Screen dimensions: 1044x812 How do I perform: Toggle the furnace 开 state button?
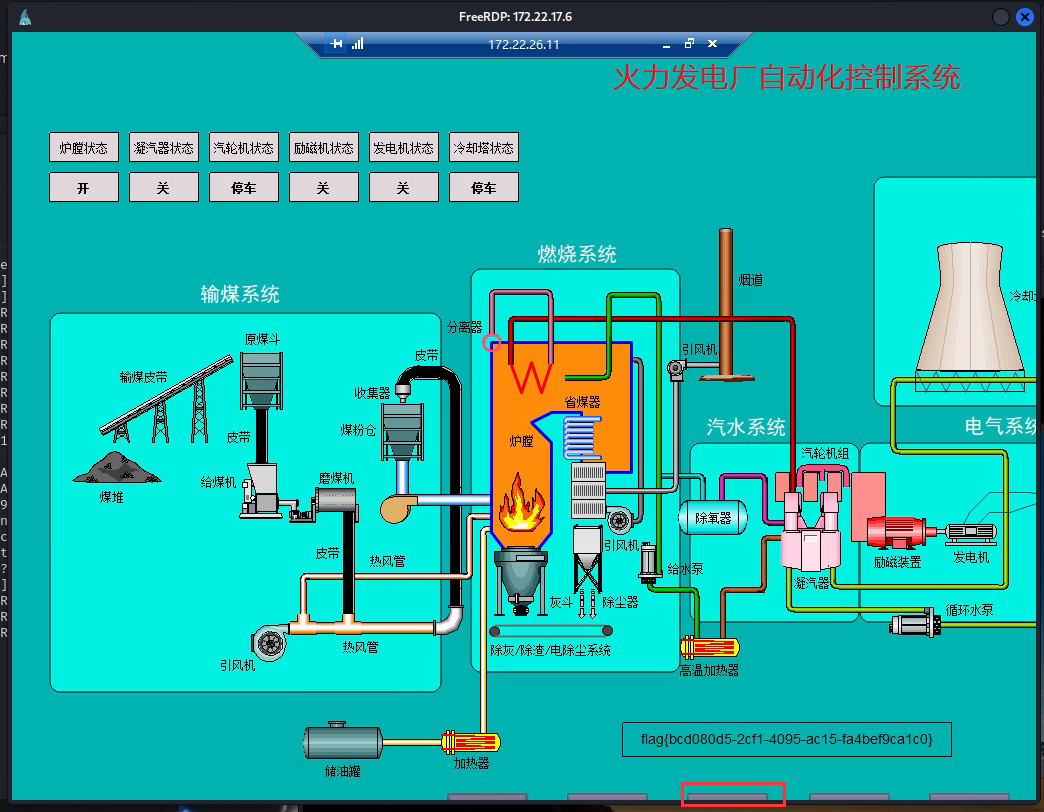[x=84, y=187]
